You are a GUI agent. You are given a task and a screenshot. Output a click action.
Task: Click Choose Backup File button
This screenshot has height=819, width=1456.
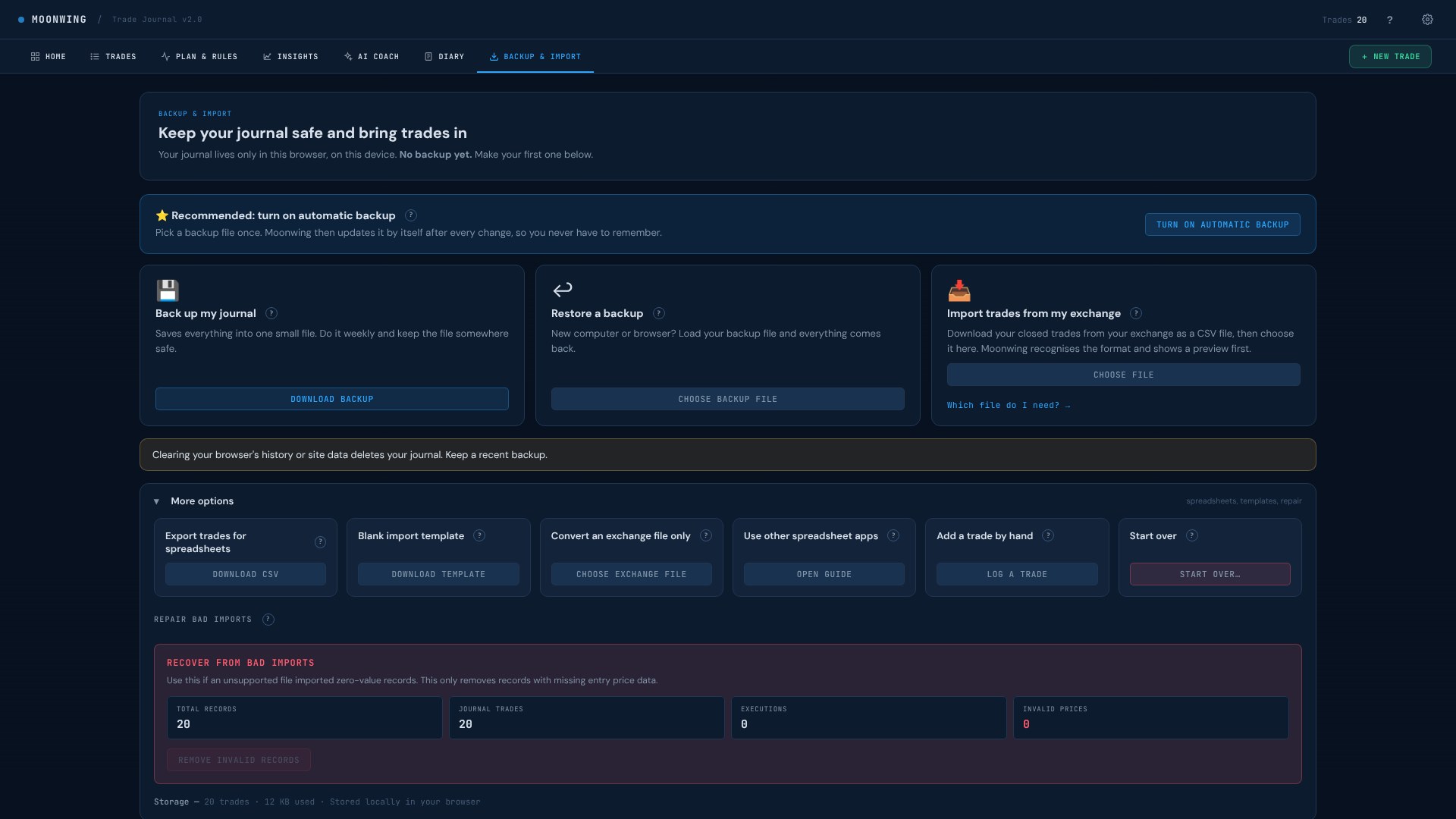(728, 399)
